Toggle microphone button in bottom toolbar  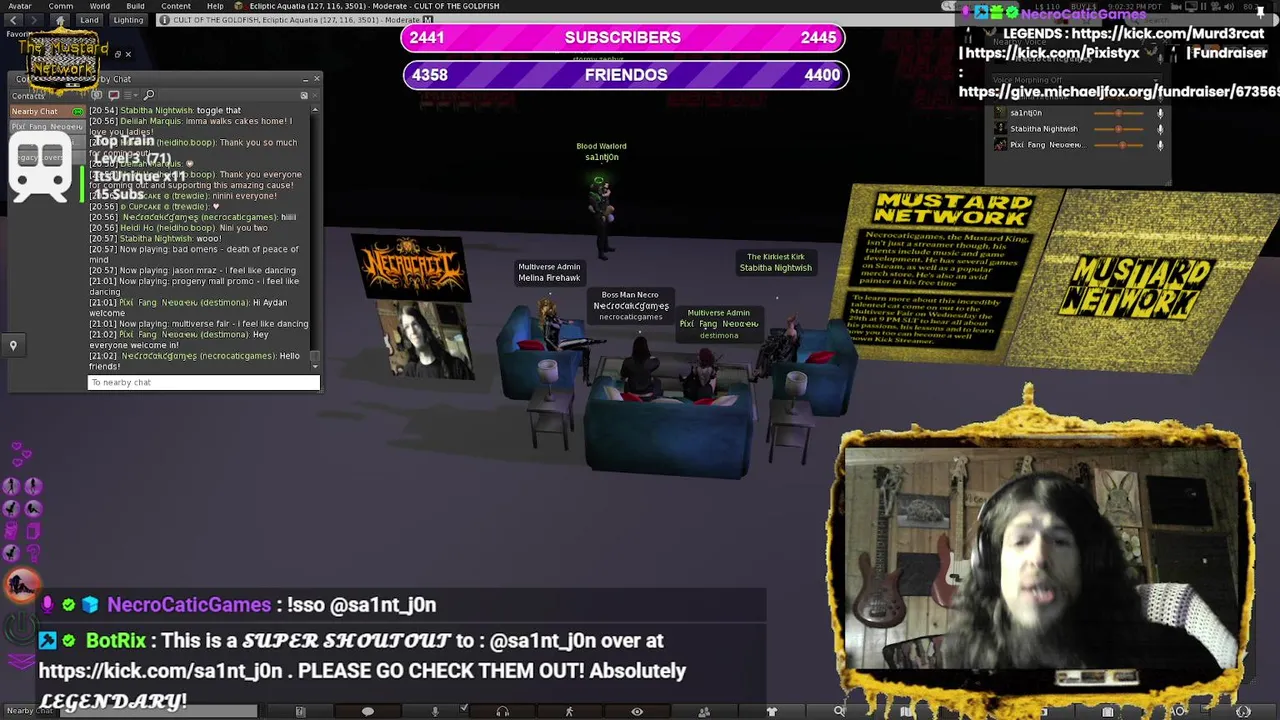click(434, 711)
